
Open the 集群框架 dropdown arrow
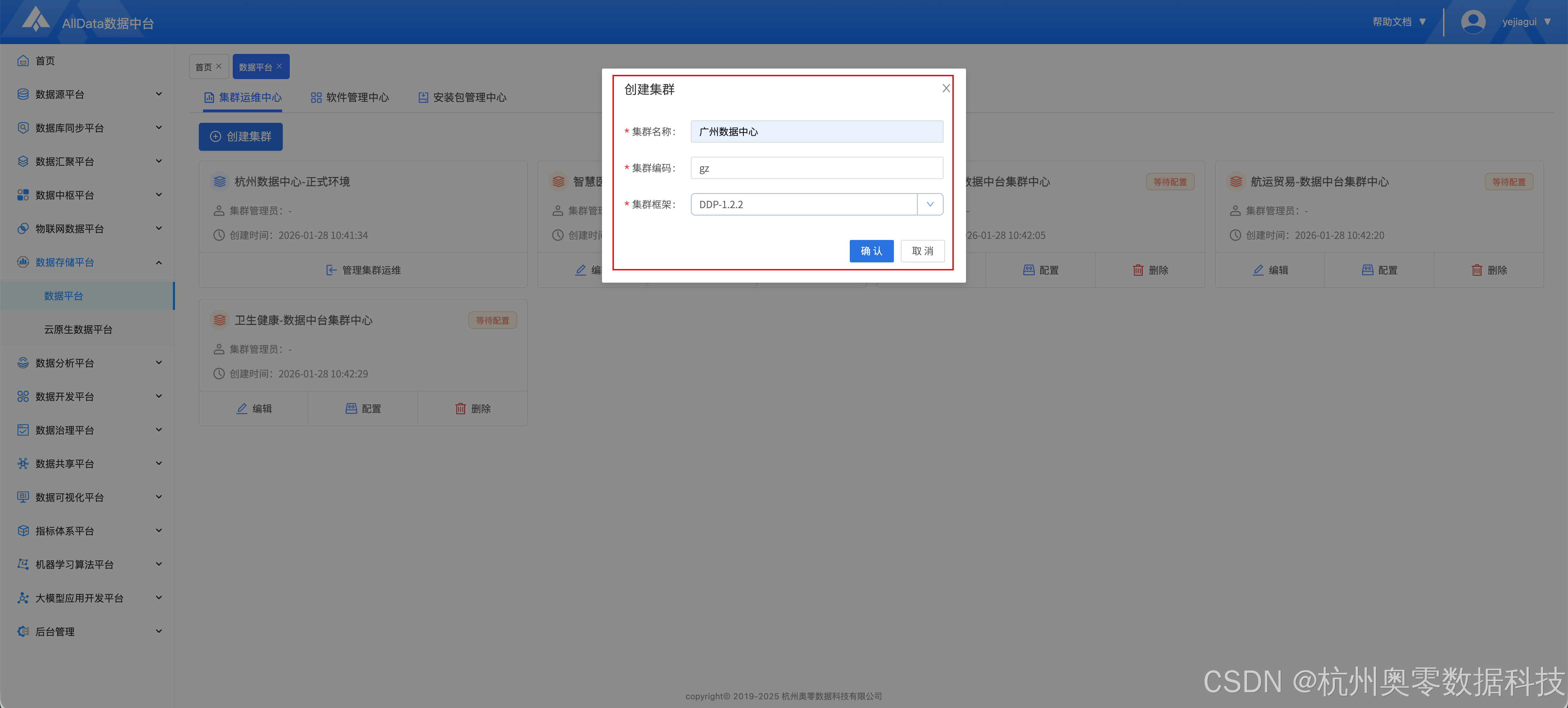(x=930, y=204)
